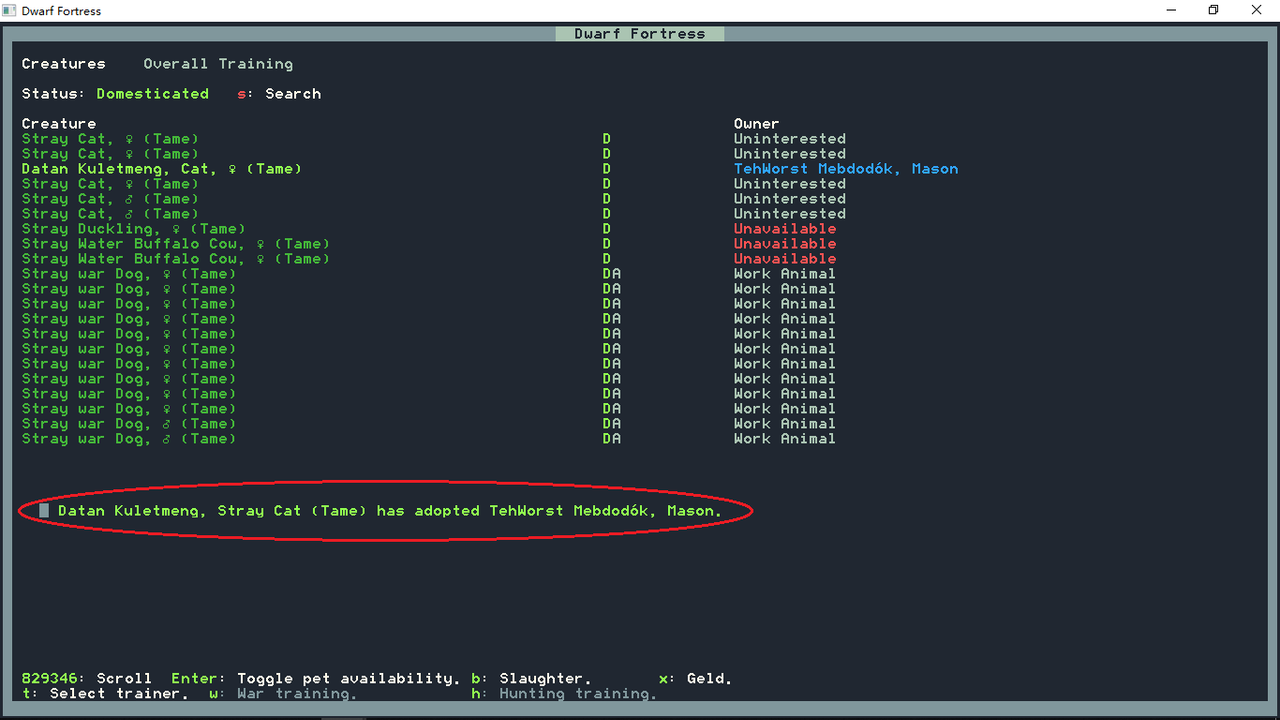Click the D flag in Stray Duckling row
Screen dimensions: 1280x720
pyautogui.click(x=607, y=229)
